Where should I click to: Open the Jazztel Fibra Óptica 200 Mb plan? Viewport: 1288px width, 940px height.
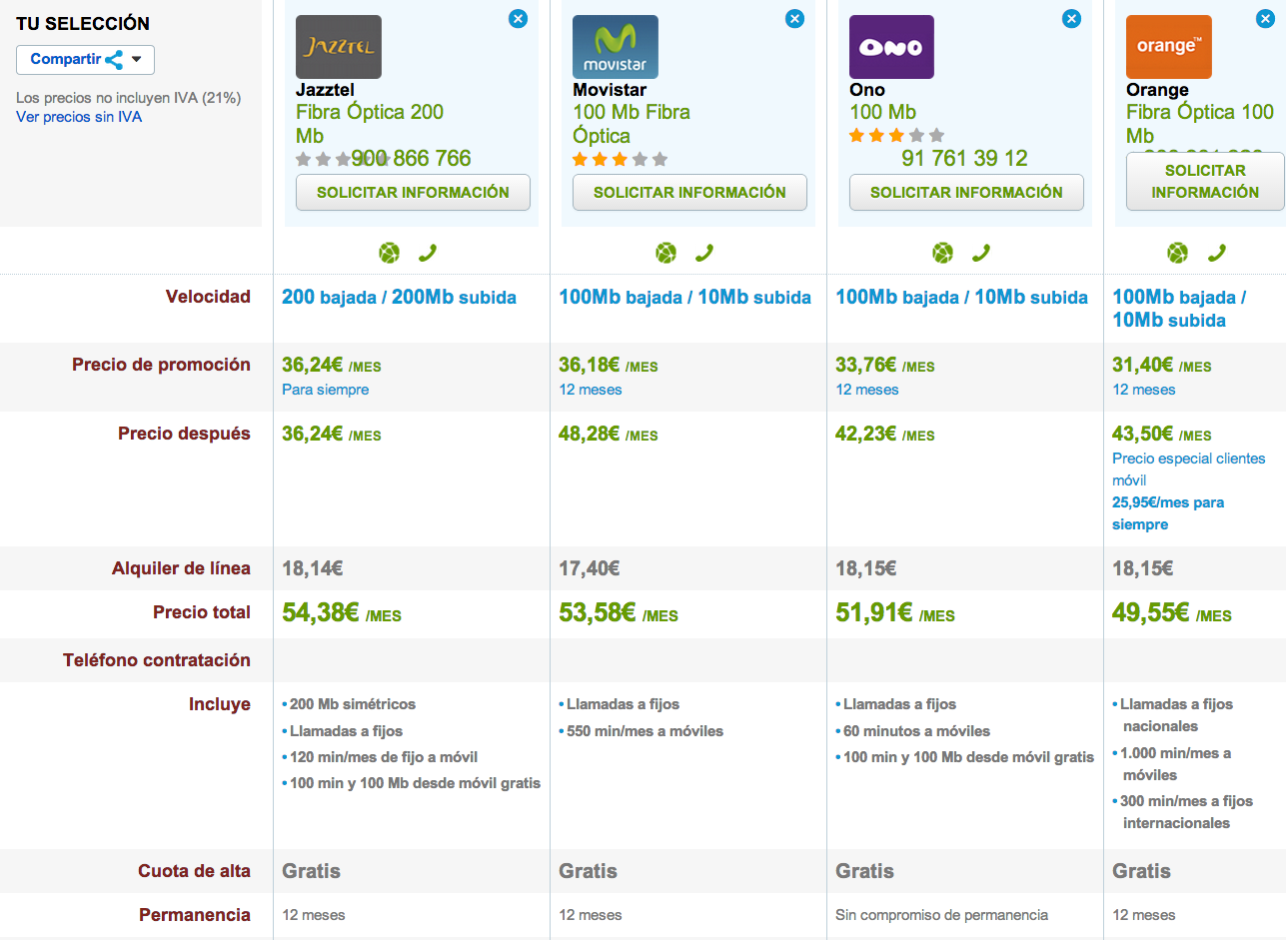370,124
